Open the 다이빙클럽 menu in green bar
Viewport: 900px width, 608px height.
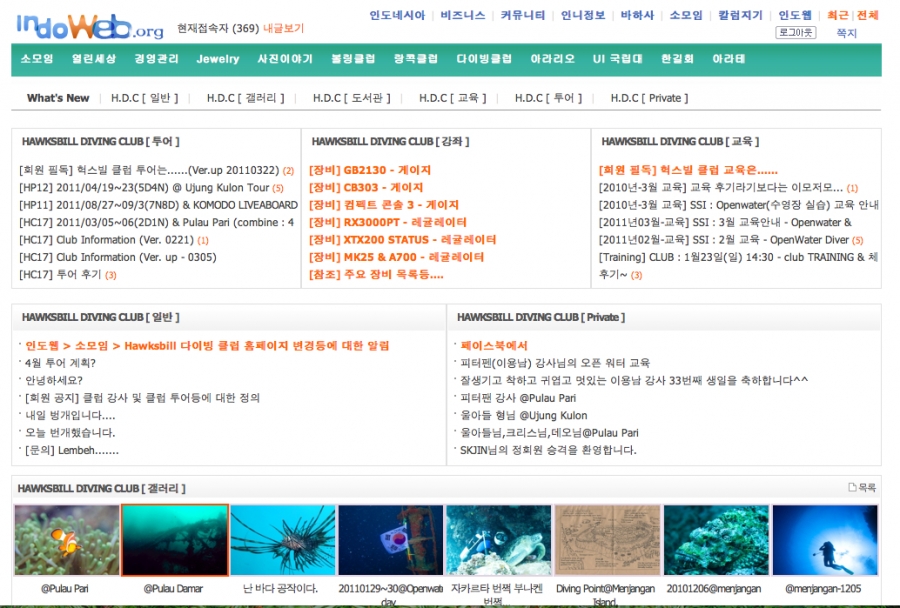[x=484, y=59]
